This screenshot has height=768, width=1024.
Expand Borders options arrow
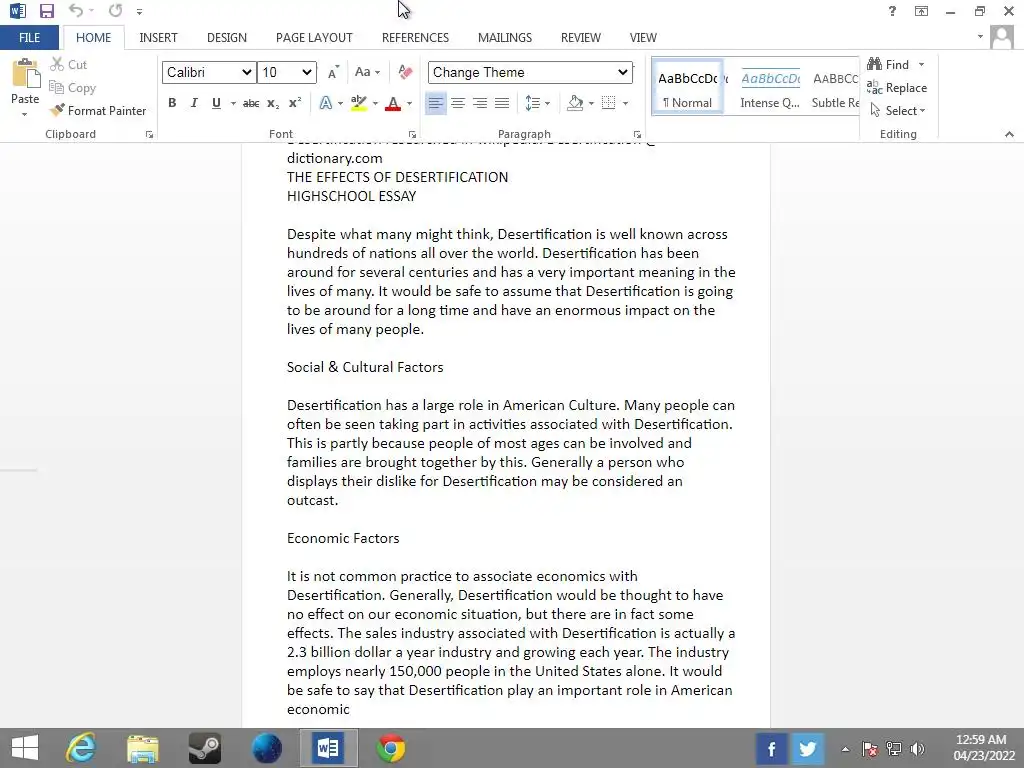626,103
